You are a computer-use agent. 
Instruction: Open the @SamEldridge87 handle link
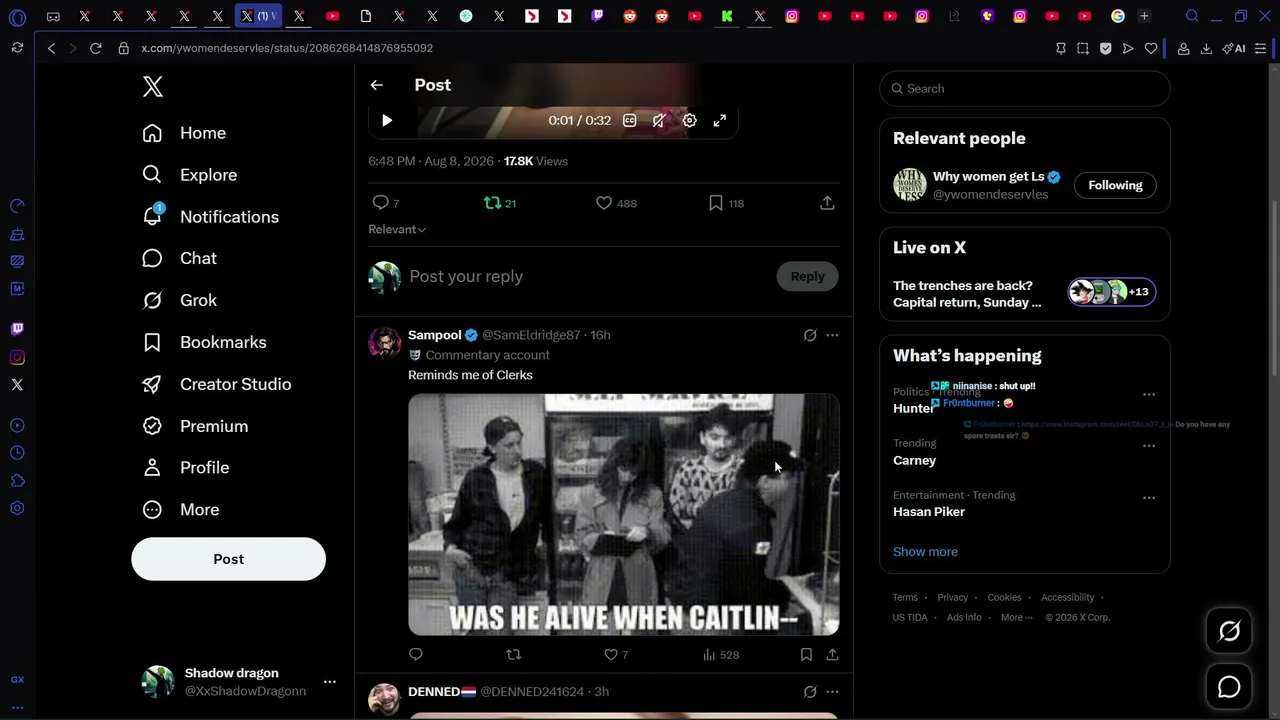(531, 335)
